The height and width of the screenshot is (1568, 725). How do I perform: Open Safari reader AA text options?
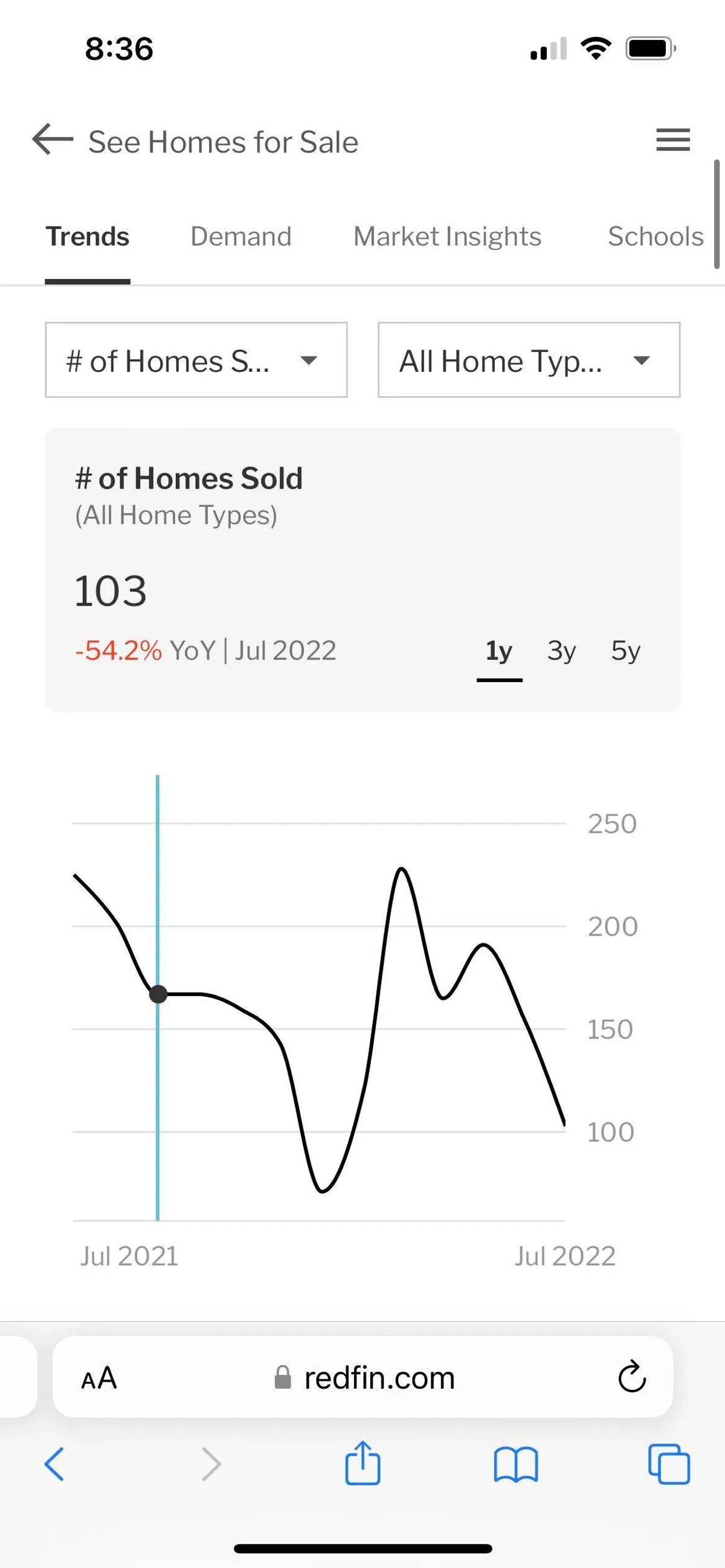(98, 1378)
